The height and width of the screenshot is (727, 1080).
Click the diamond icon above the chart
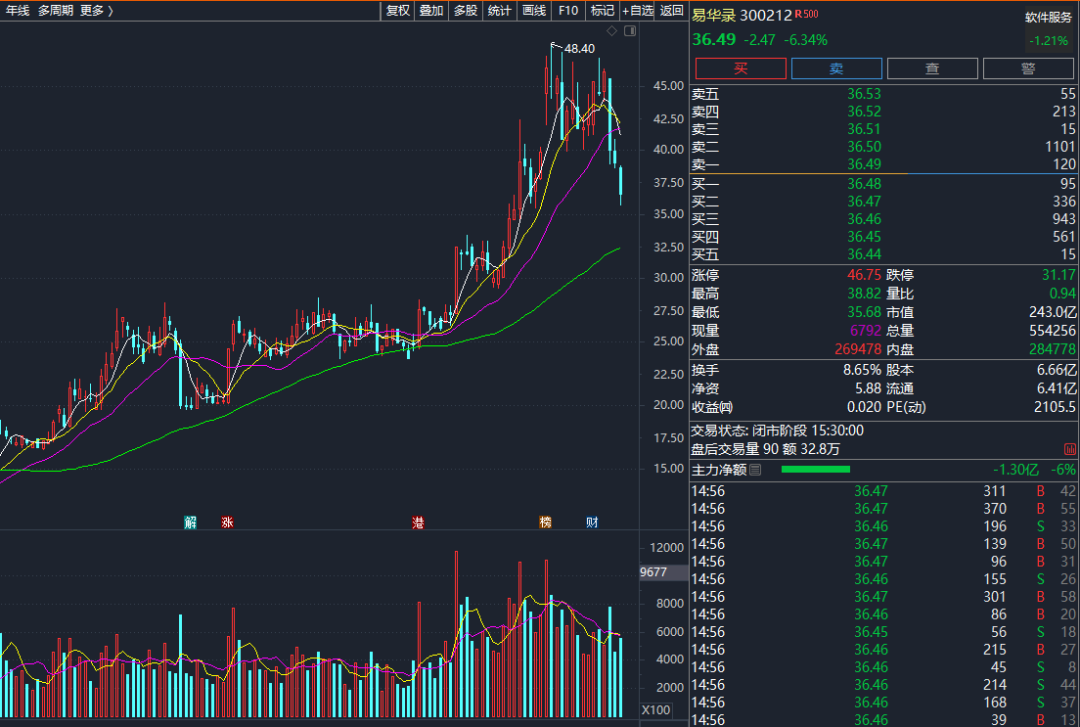(x=612, y=31)
